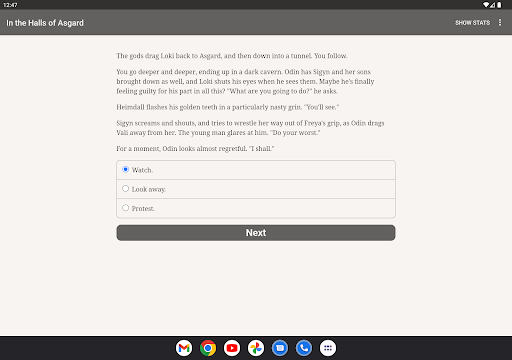This screenshot has width=512, height=360.
Task: Select the Watch radio option
Action: (256, 170)
